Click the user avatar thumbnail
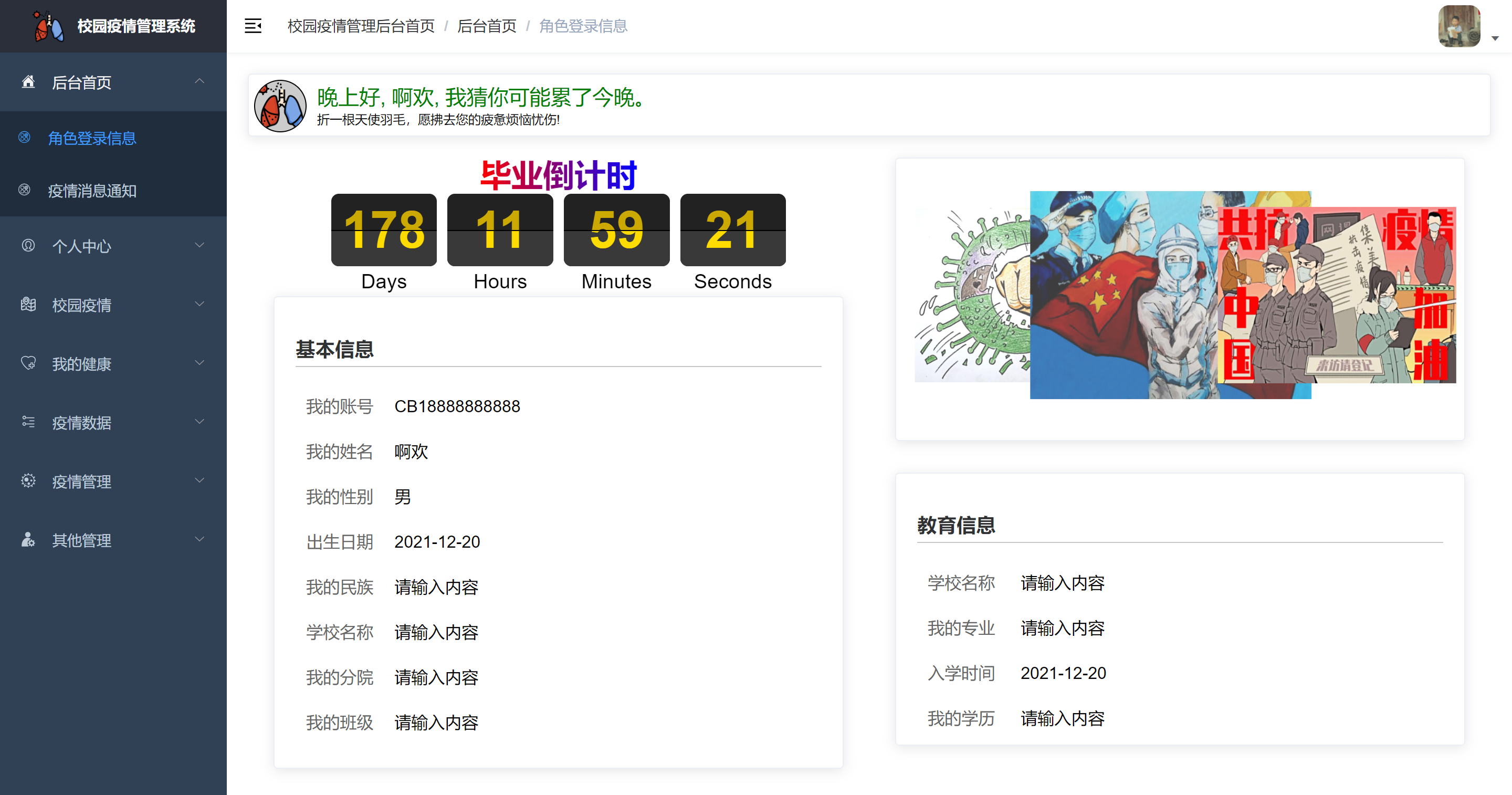 click(x=1459, y=26)
